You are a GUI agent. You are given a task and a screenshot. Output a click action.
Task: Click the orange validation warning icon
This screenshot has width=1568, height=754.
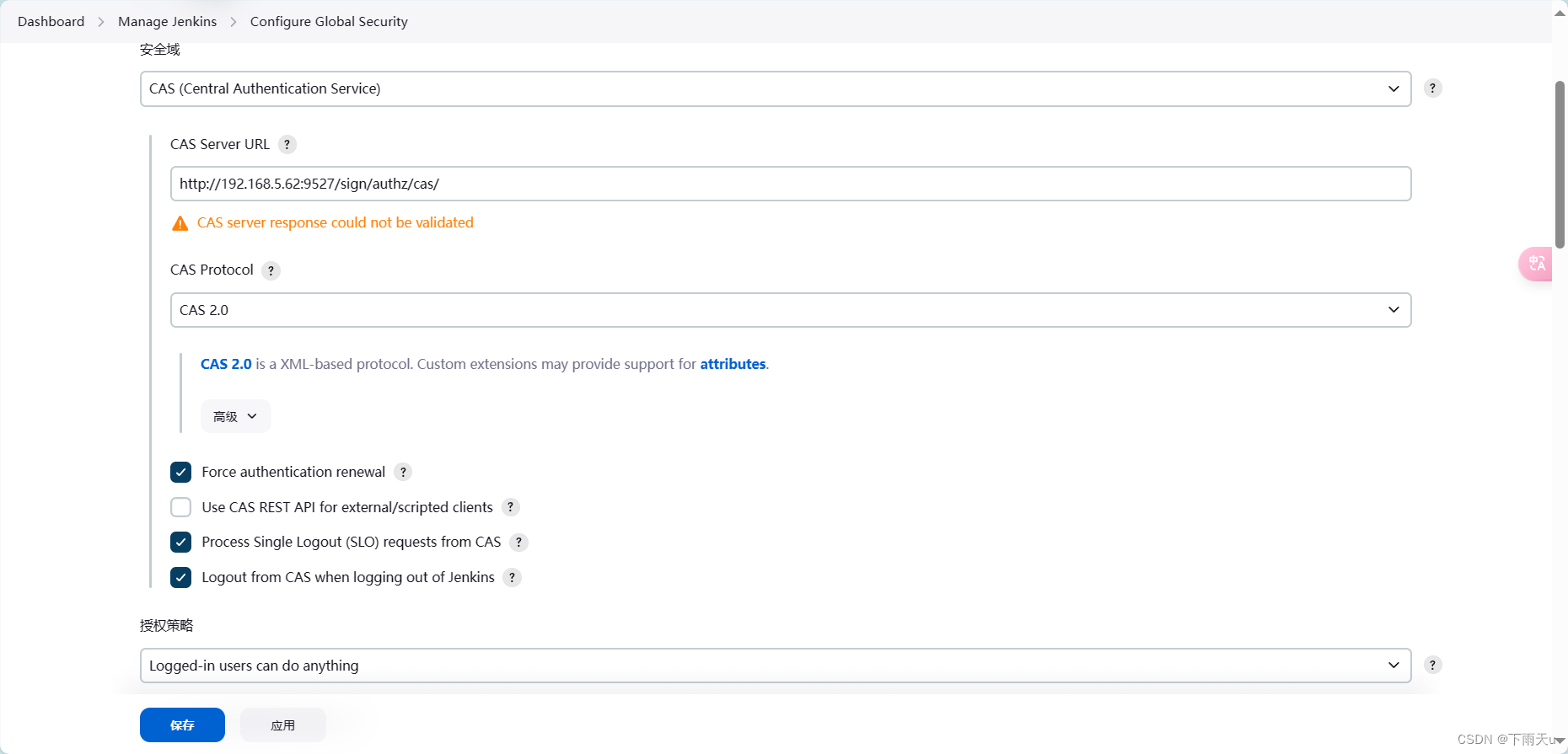coord(180,223)
